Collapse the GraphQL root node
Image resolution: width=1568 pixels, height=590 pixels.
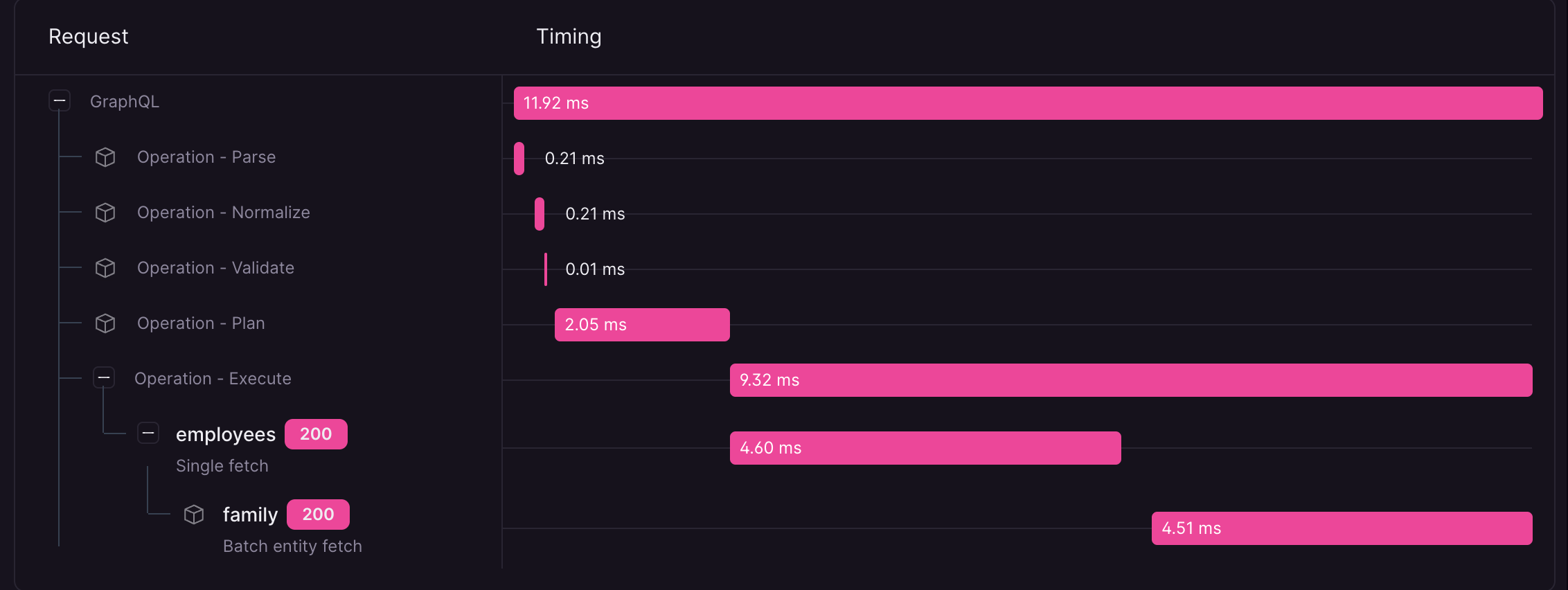pyautogui.click(x=60, y=101)
